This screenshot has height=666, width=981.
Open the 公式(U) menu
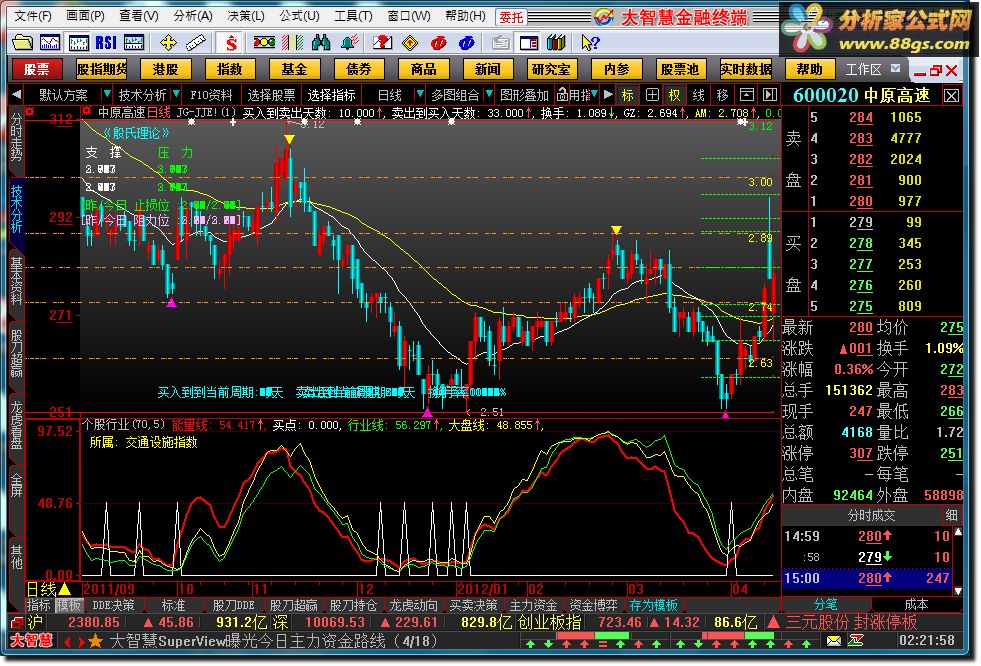click(299, 16)
